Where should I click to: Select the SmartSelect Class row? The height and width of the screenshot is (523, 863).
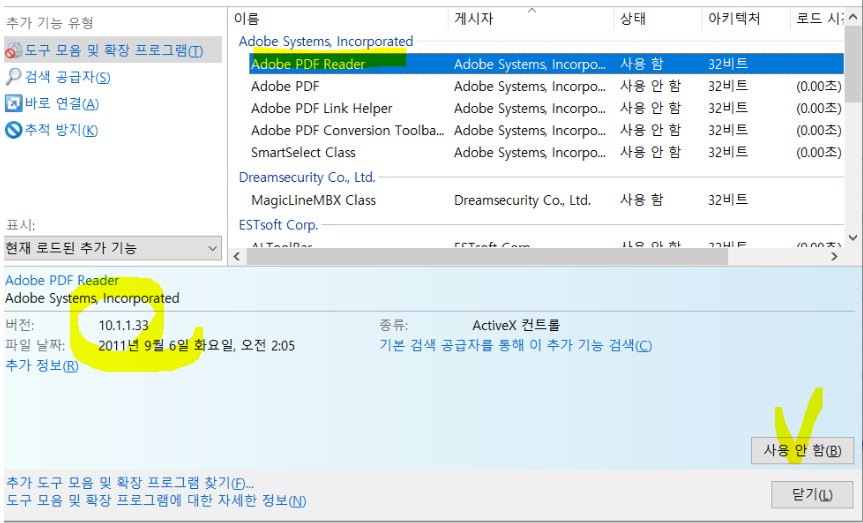coord(546,152)
